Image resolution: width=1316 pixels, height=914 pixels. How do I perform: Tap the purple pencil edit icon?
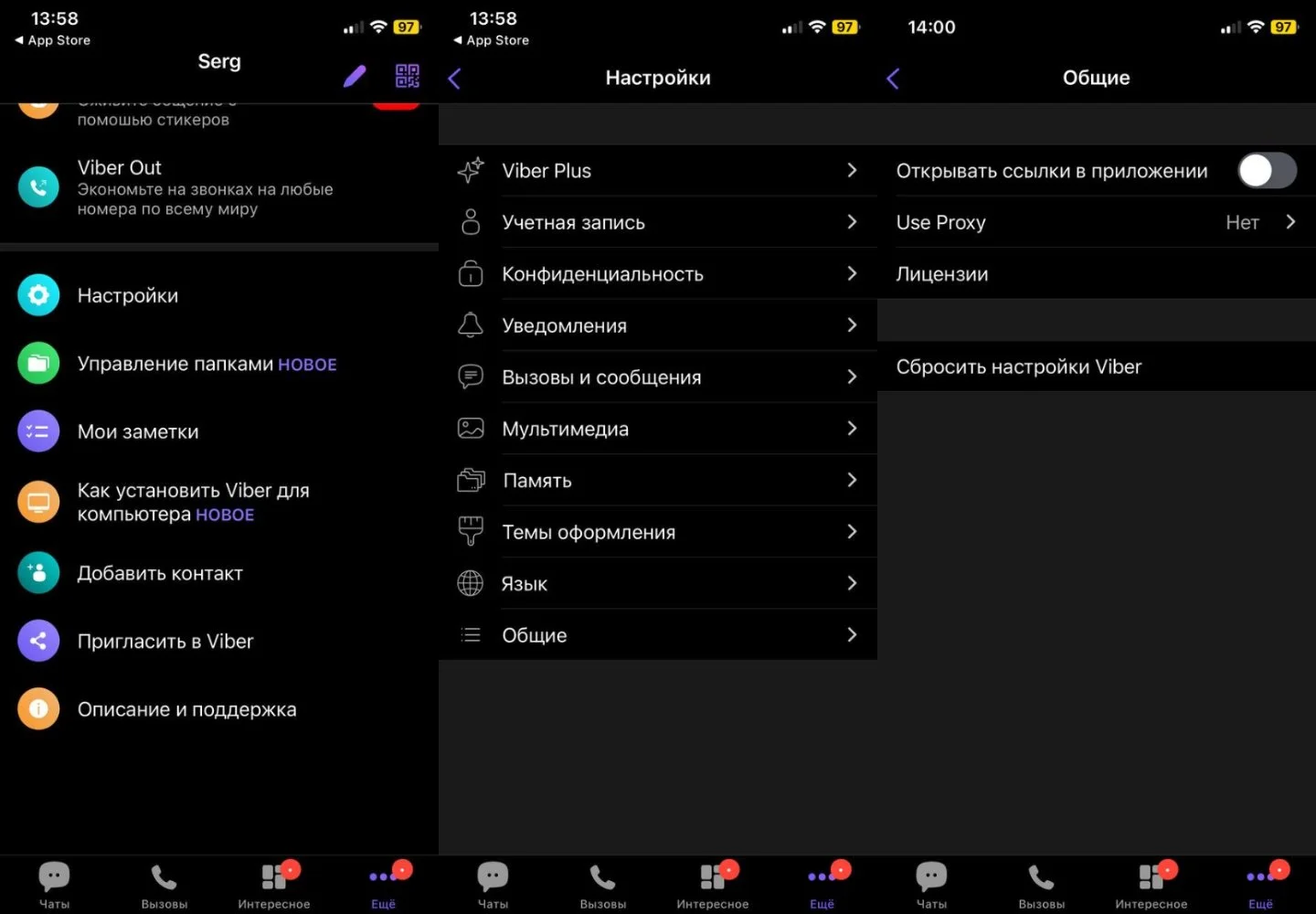click(355, 76)
